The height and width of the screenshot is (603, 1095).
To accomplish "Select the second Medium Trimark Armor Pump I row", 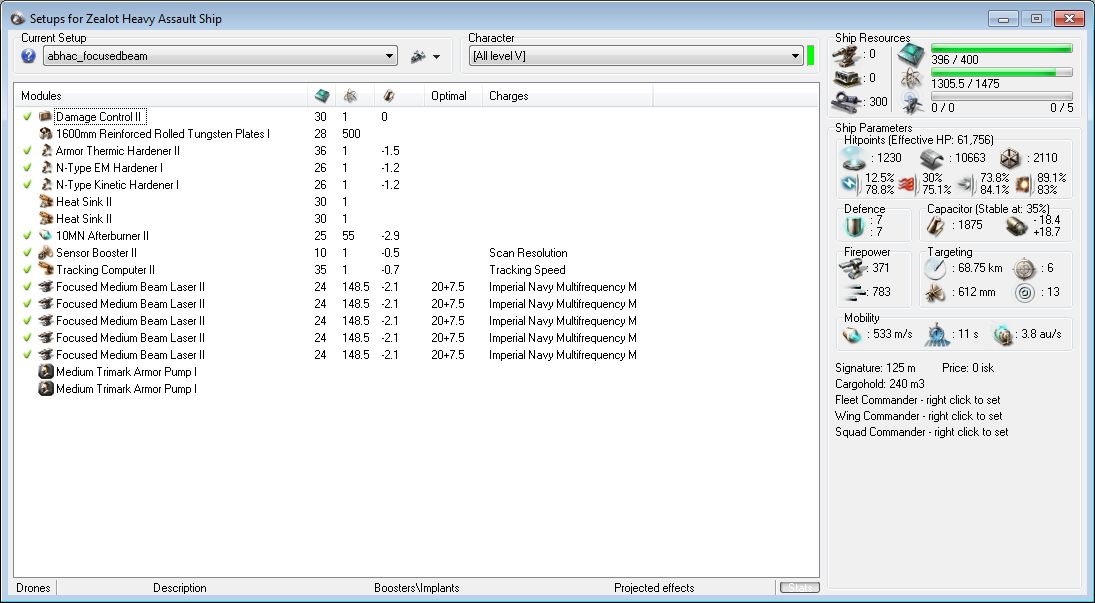I will [x=416, y=389].
